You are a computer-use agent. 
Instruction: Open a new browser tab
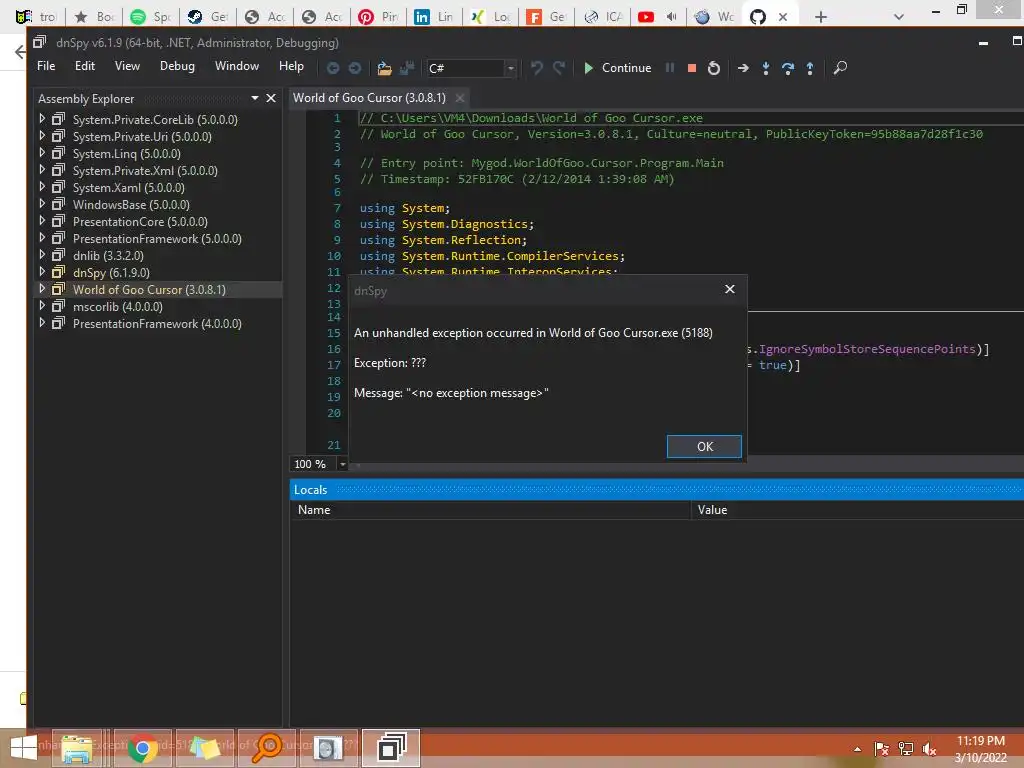(821, 17)
